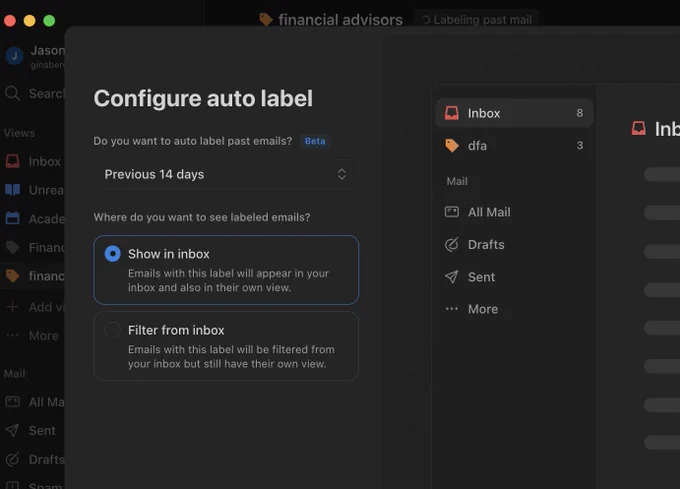Open Spam in the left sidebar
680x489 pixels.
(33, 484)
